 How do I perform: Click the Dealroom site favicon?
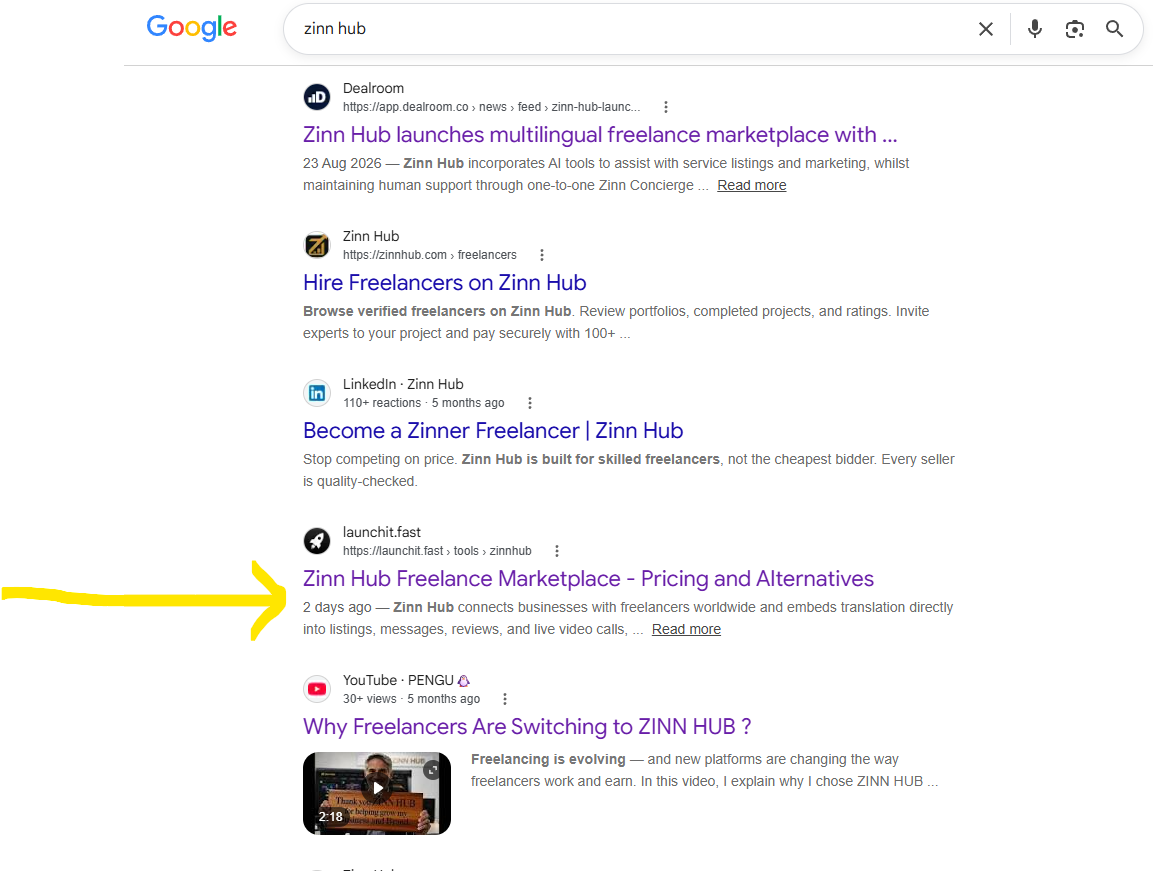(x=317, y=97)
